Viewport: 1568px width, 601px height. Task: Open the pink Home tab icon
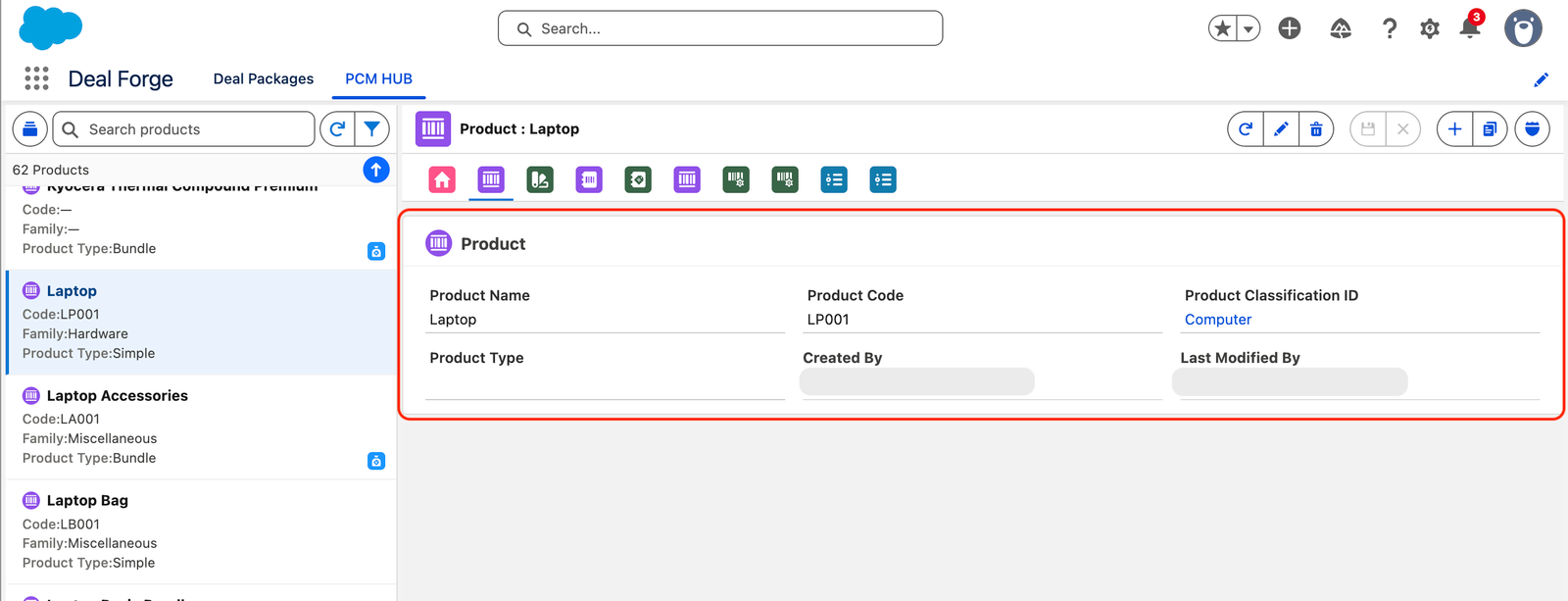[442, 179]
